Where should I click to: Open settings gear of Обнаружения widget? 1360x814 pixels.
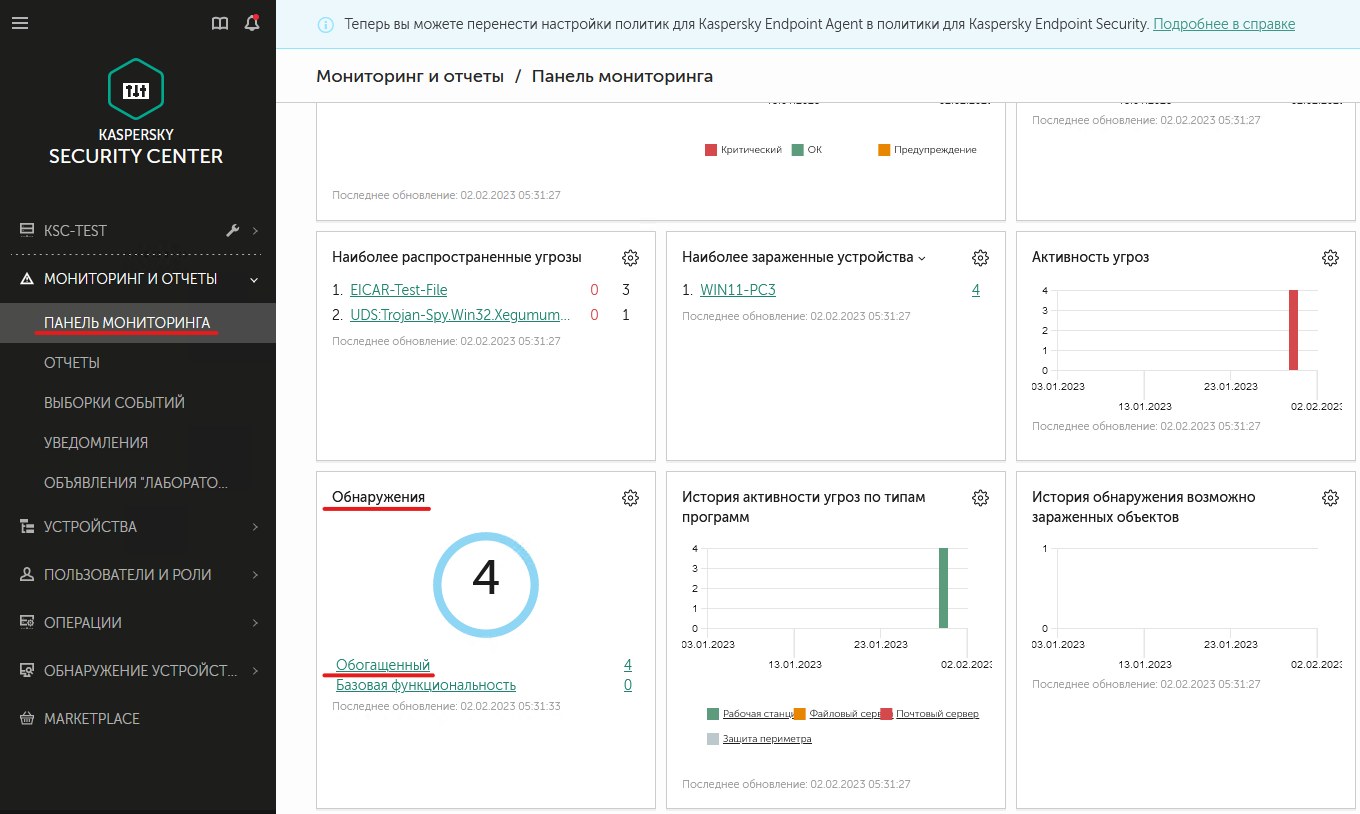point(630,498)
